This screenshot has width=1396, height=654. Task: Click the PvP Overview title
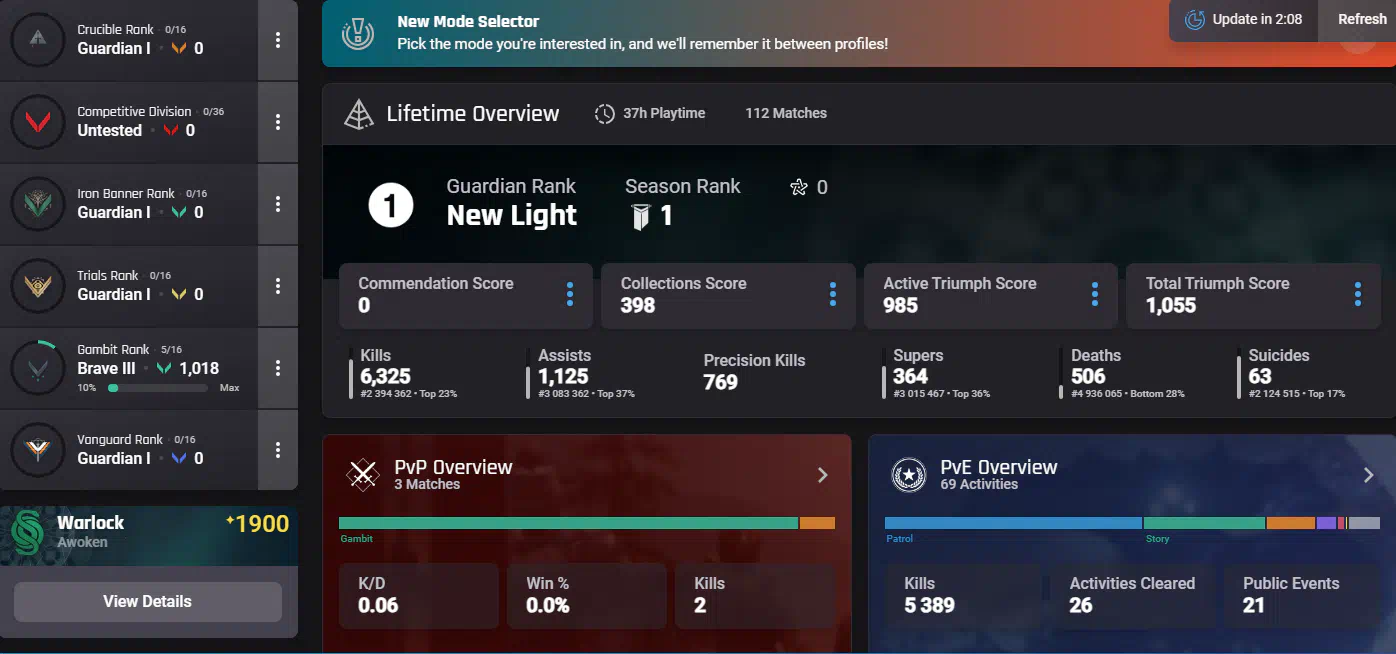coord(453,467)
